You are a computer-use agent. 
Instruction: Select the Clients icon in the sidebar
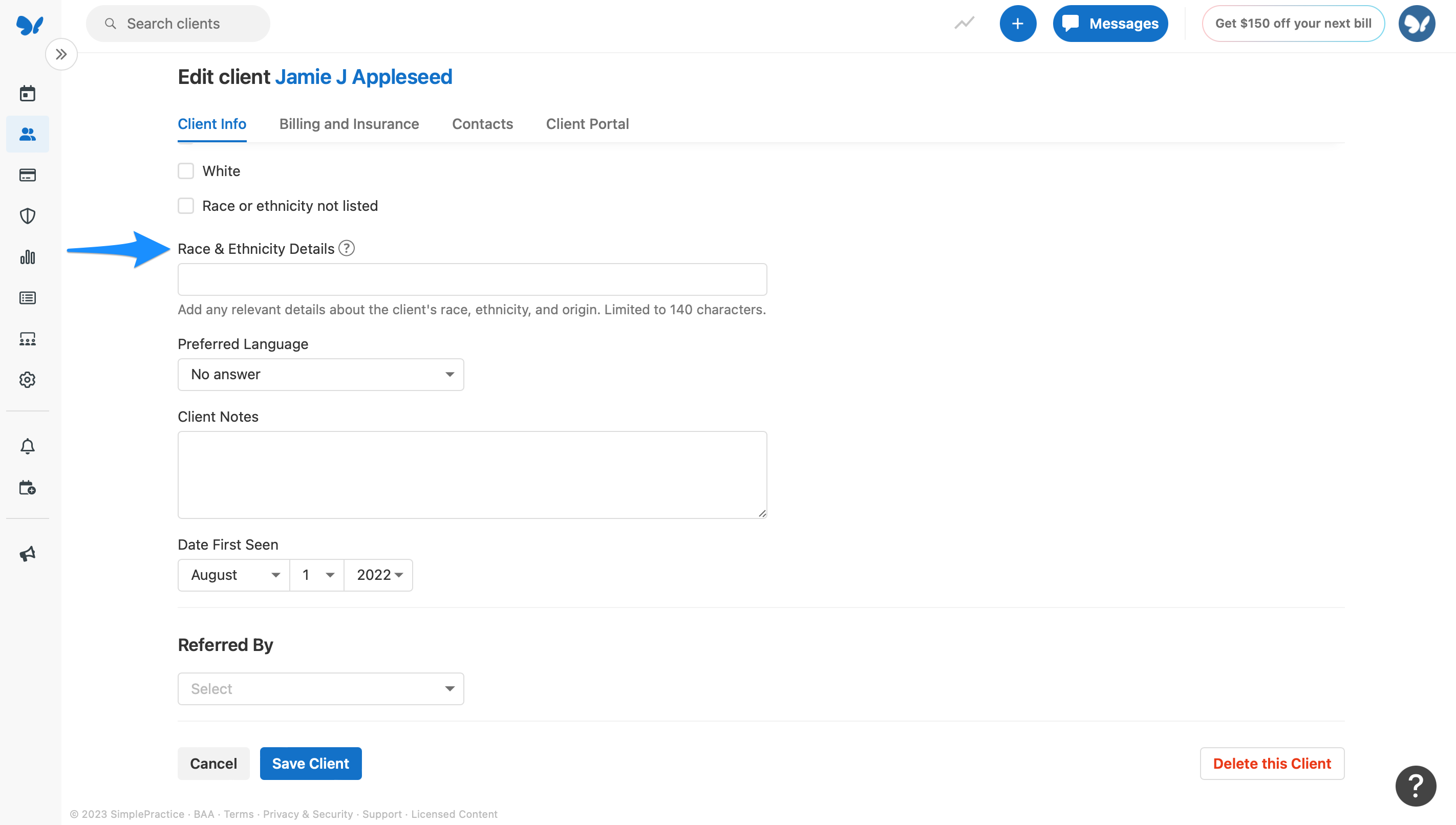[x=27, y=134]
